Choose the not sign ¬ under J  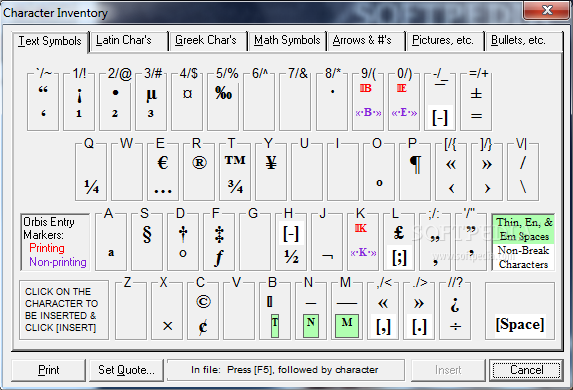tap(327, 257)
